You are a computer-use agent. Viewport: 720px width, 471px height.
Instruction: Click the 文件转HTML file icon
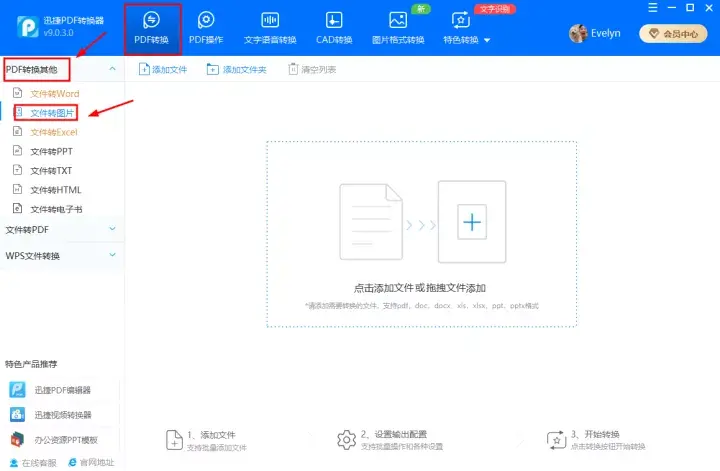[17, 189]
